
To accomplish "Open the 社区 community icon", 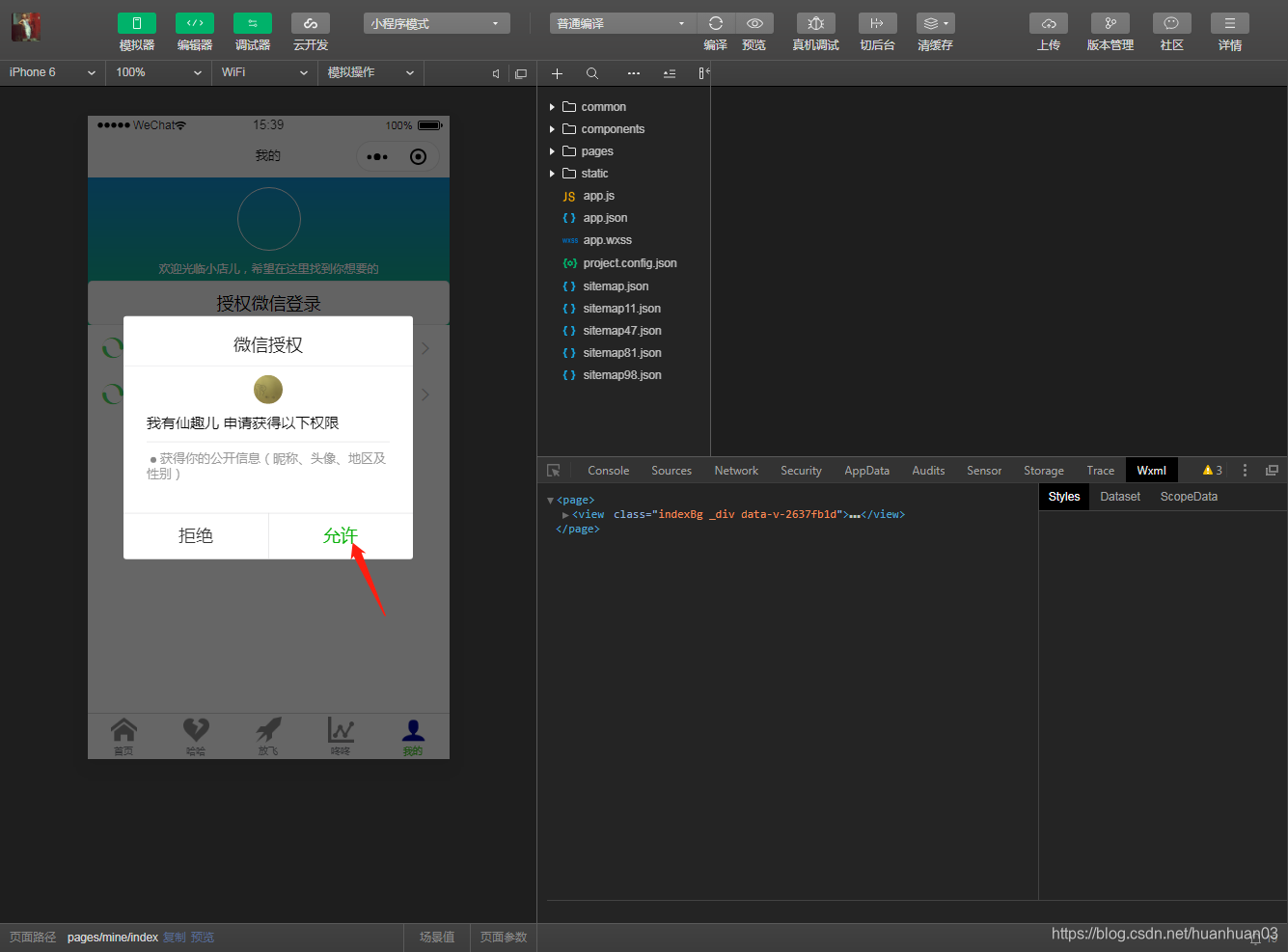I will tap(1172, 23).
